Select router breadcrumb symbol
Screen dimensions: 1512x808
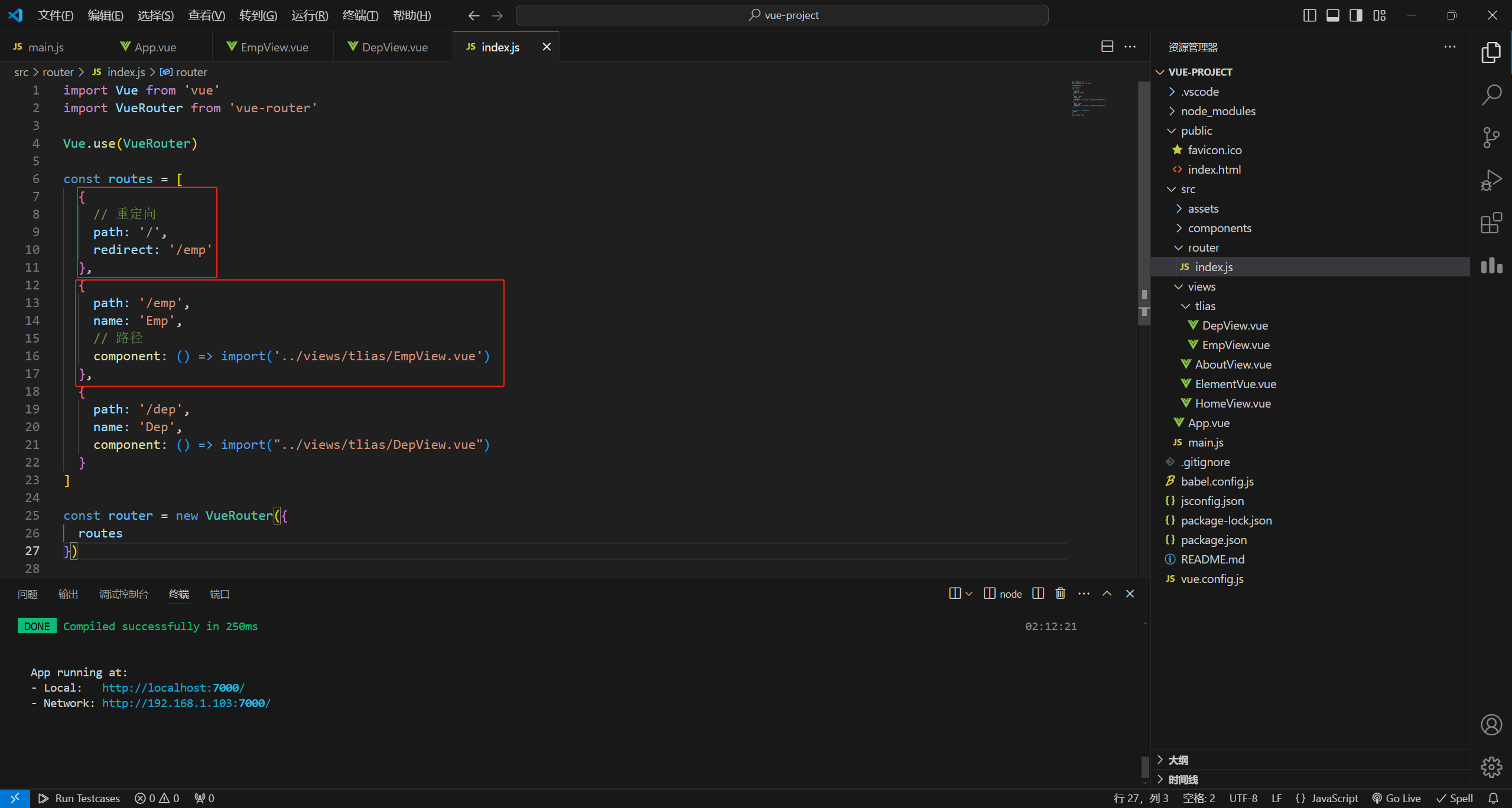(184, 72)
